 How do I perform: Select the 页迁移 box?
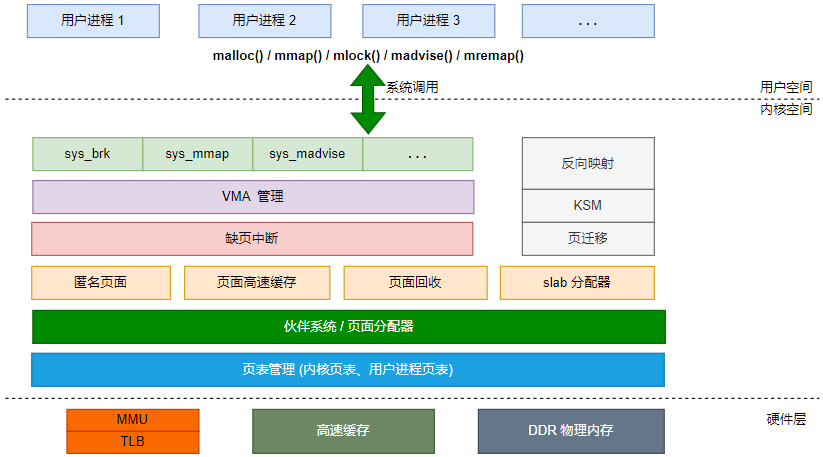pyautogui.click(x=588, y=239)
